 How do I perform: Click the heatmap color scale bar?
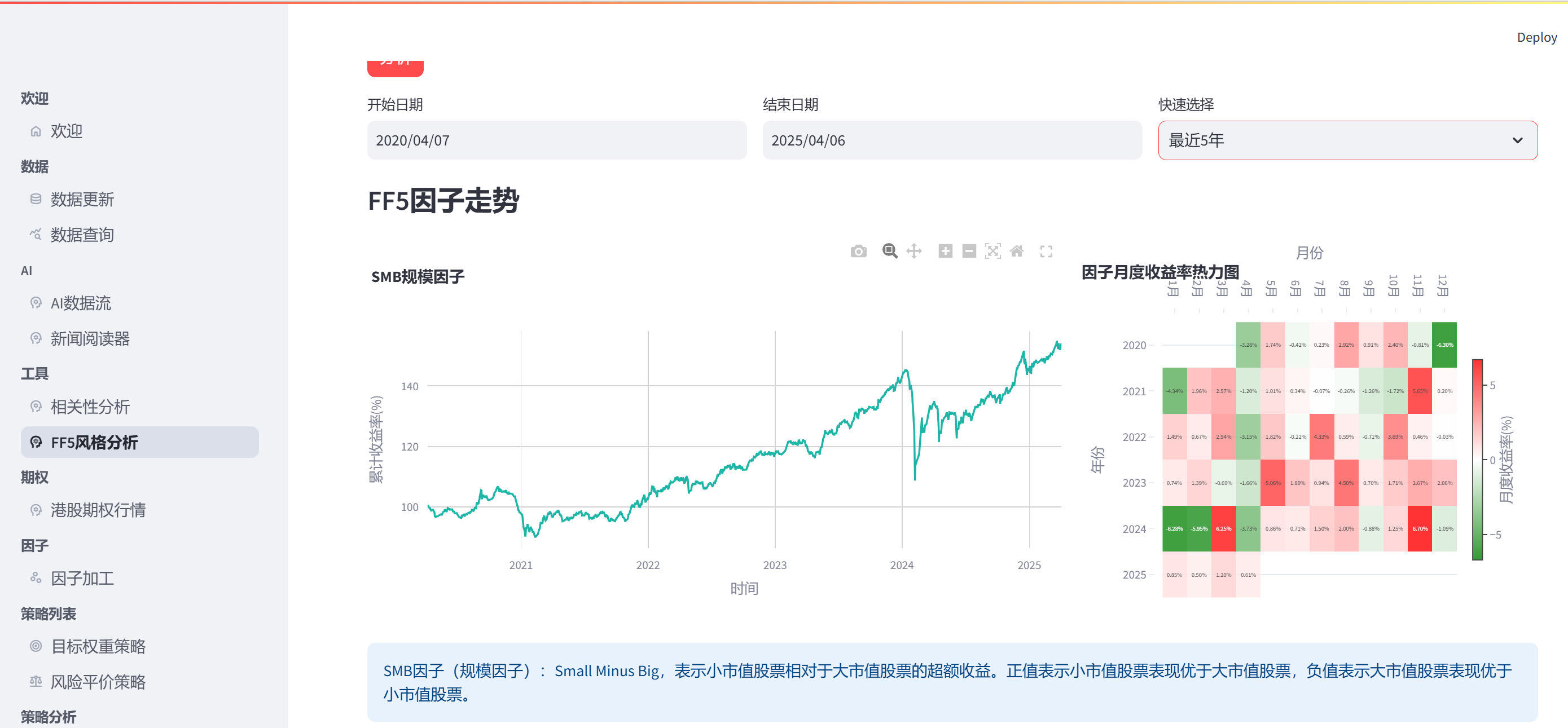[1477, 460]
